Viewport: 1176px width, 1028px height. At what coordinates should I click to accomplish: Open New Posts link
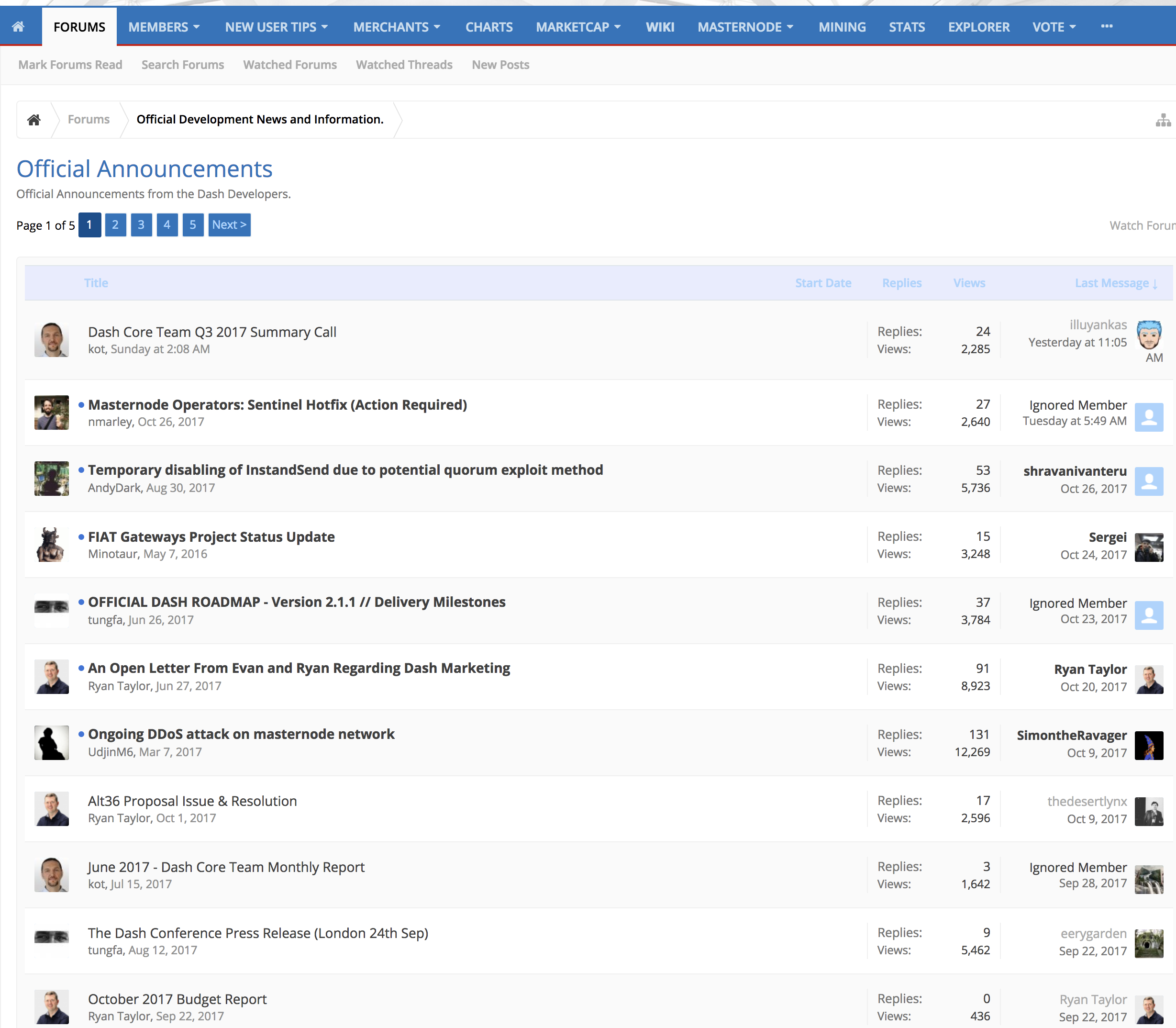pos(500,65)
